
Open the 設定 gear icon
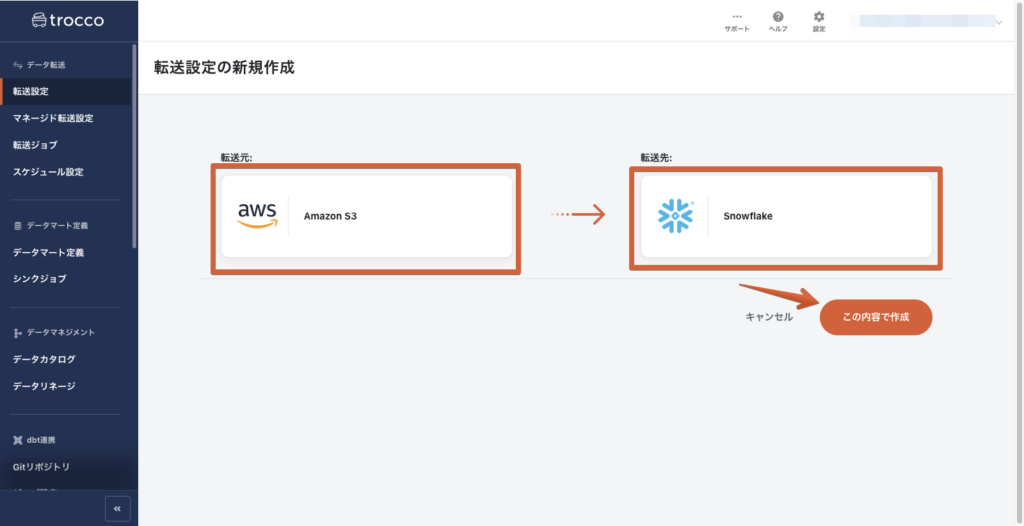(819, 17)
